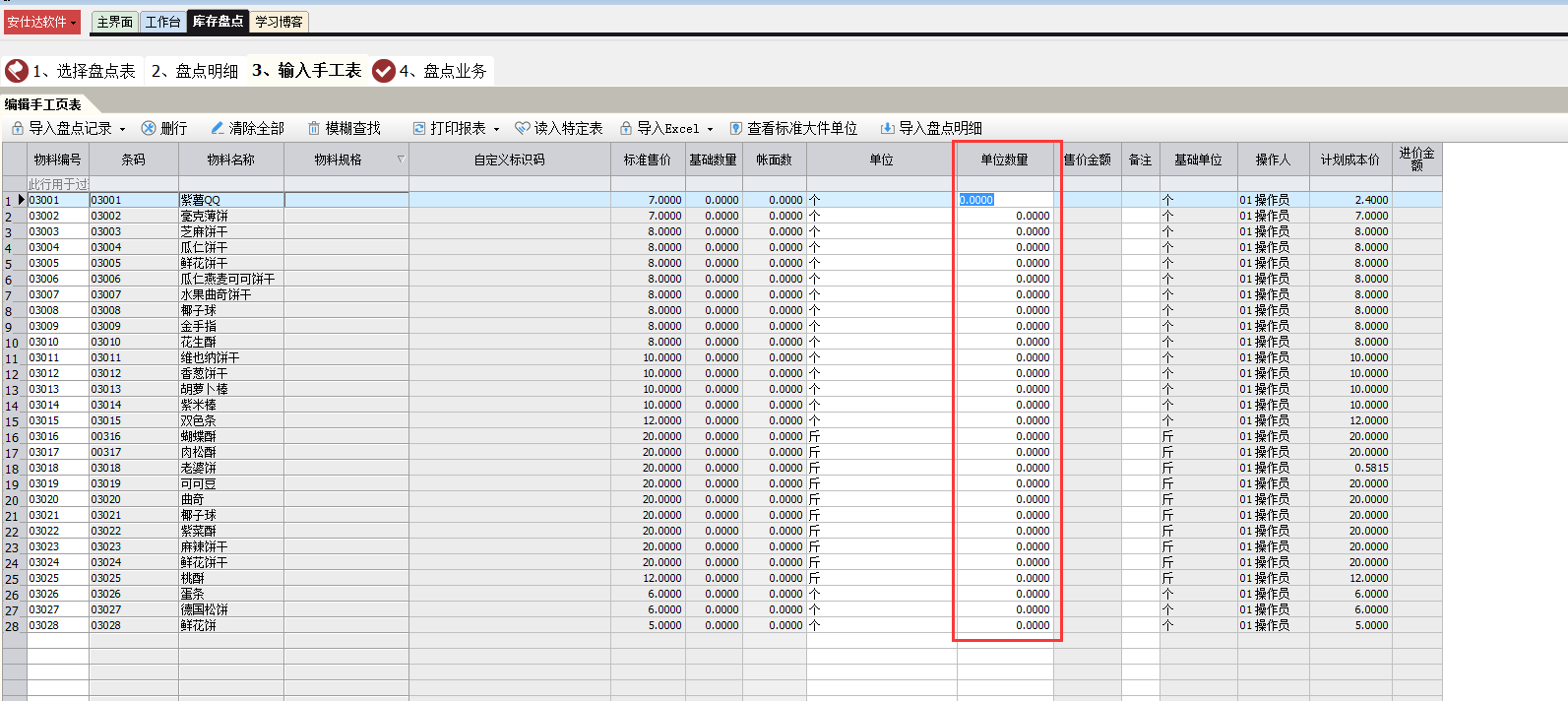Expand the 导入盘点记录 dropdown arrow
The height and width of the screenshot is (701, 1568).
(122, 129)
